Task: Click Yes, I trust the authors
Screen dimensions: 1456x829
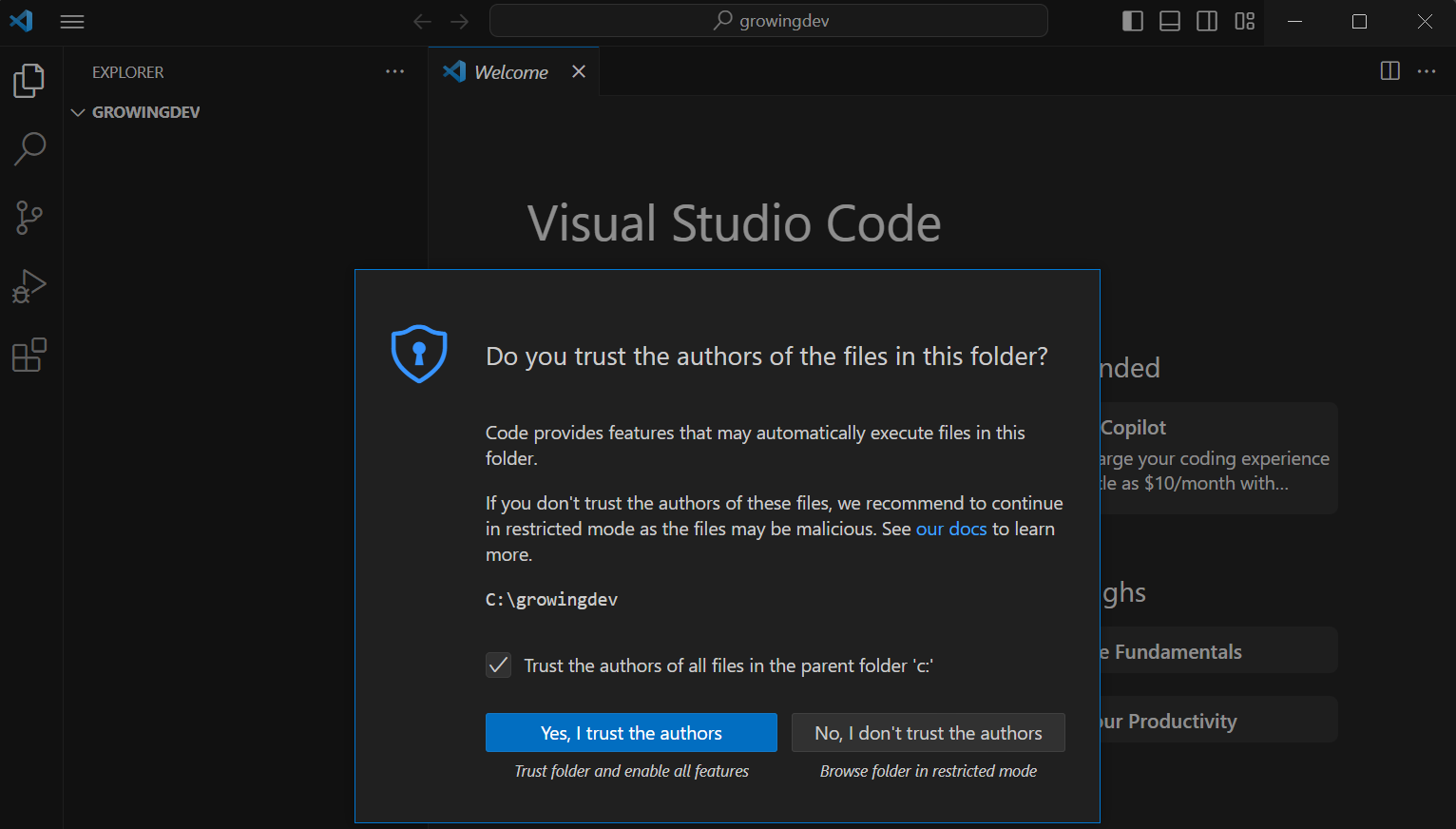Action: [x=631, y=733]
